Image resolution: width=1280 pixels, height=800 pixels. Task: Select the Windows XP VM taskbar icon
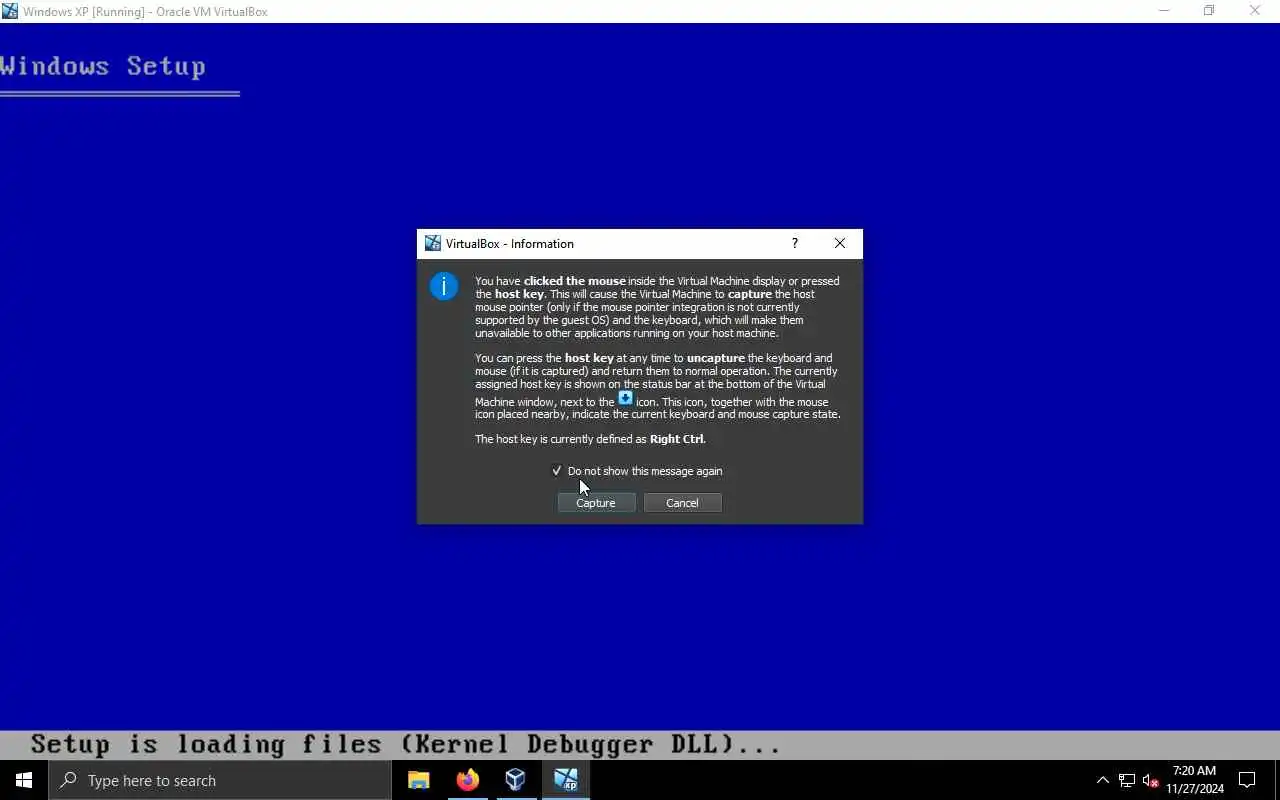click(565, 780)
